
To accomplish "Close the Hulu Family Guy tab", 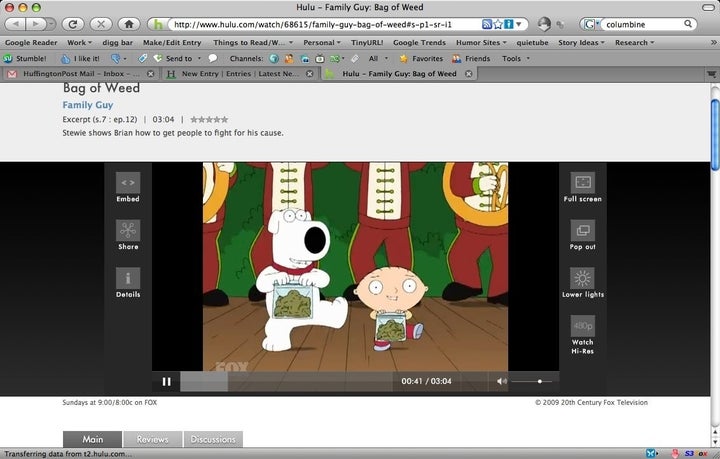I will [x=468, y=74].
